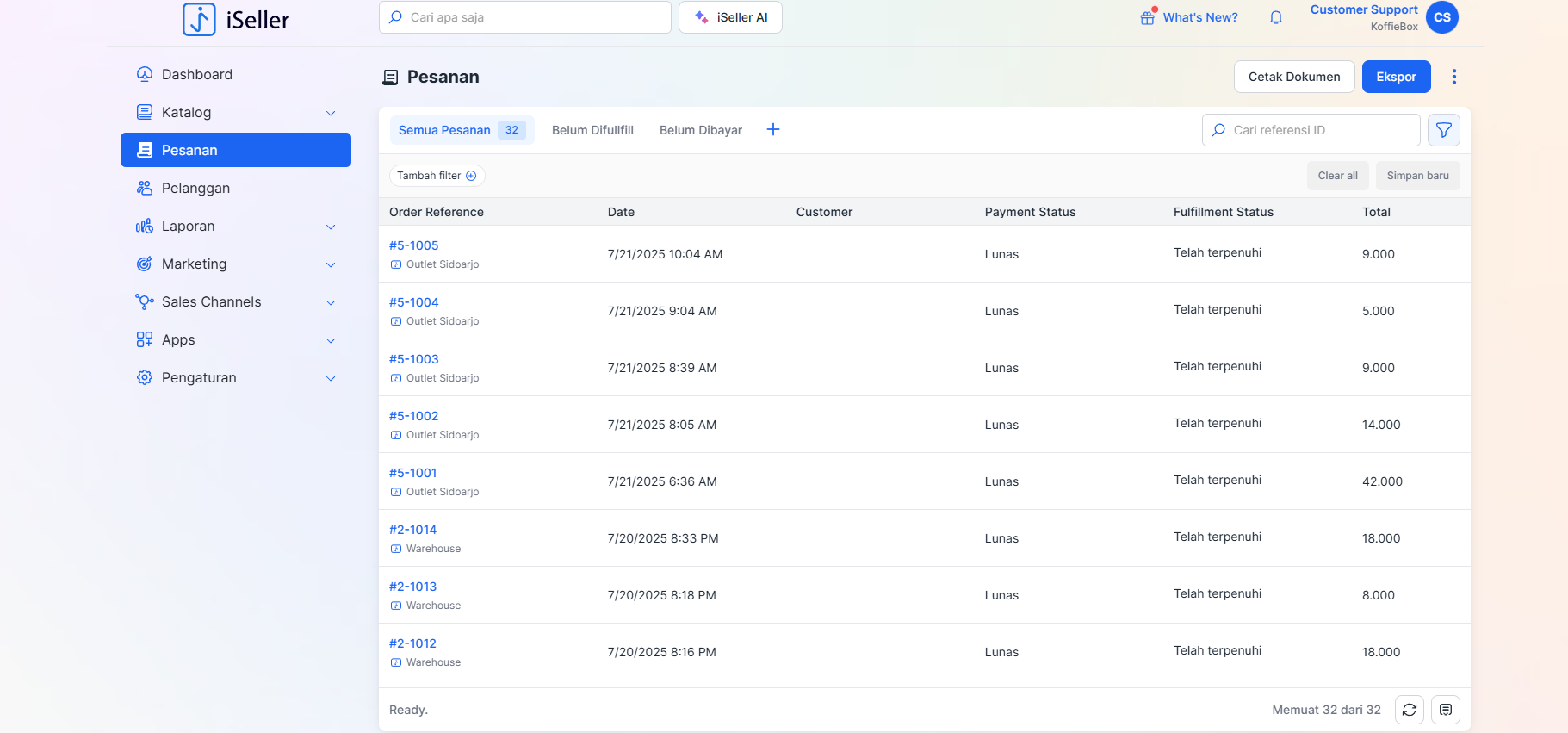Viewport: 1568px width, 733px height.
Task: Add a new tab with plus icon
Action: pyautogui.click(x=773, y=129)
